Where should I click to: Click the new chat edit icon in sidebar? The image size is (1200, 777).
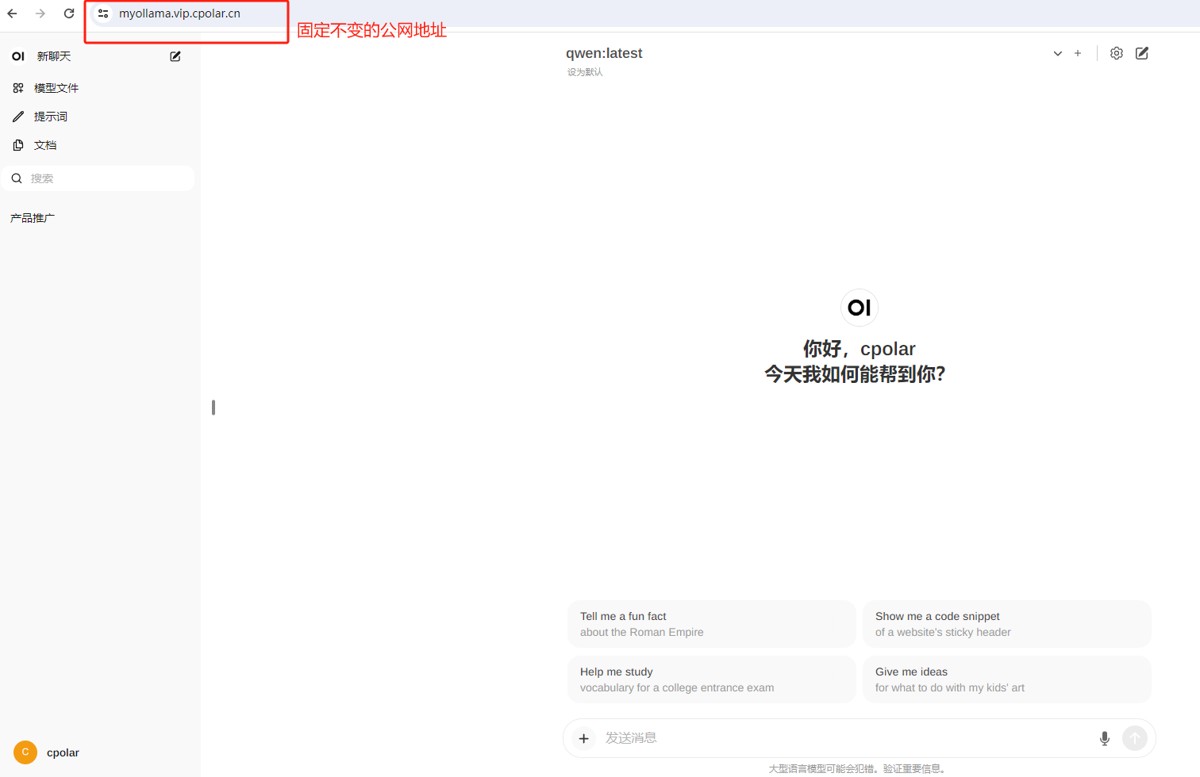coord(176,56)
